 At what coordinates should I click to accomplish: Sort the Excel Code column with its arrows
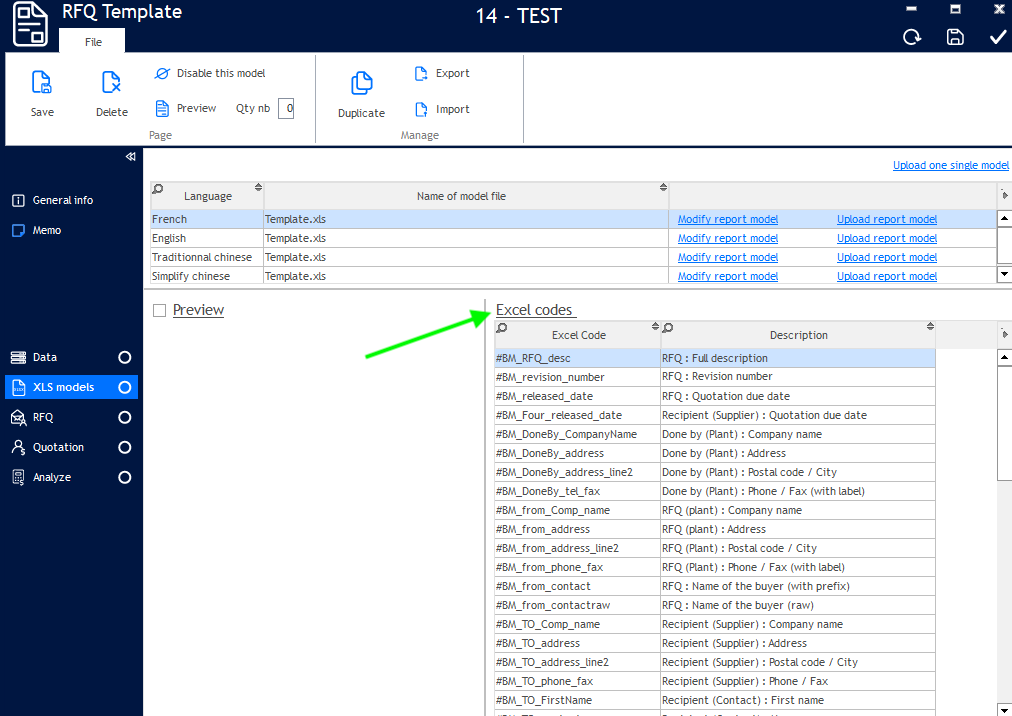coord(655,327)
